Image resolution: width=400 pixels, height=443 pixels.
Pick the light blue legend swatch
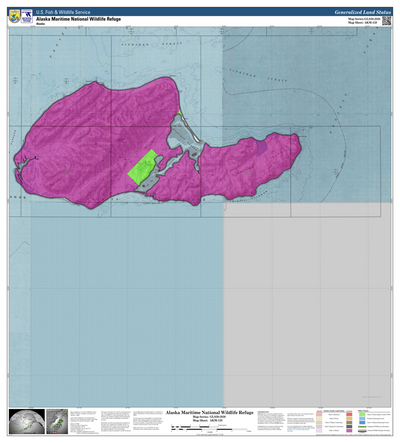click(362, 418)
